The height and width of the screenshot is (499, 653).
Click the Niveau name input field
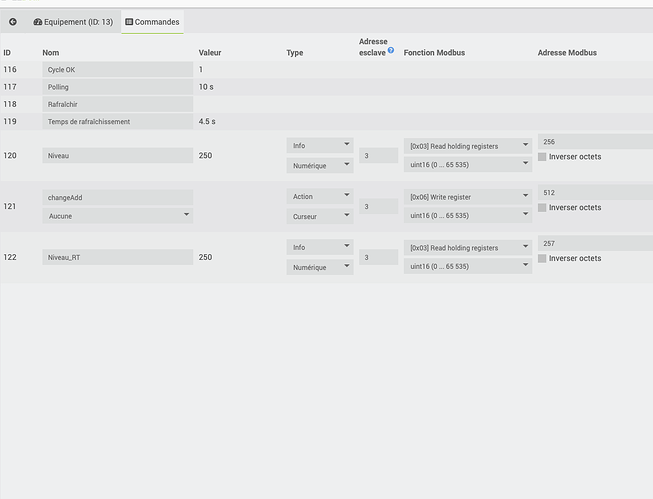118,155
